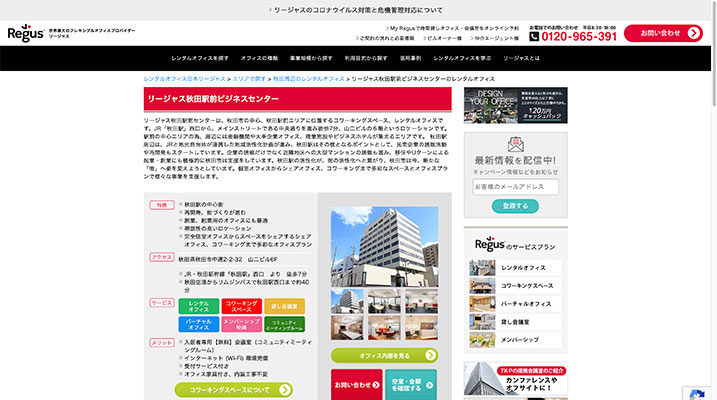Screen dimensions: 717x400
Task: Select the dark green コミュニティミーティングルーム tag
Action: [x=284, y=324]
